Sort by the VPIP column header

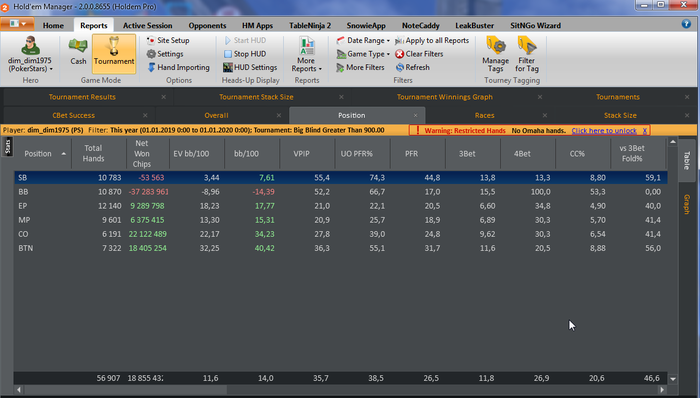click(307, 153)
